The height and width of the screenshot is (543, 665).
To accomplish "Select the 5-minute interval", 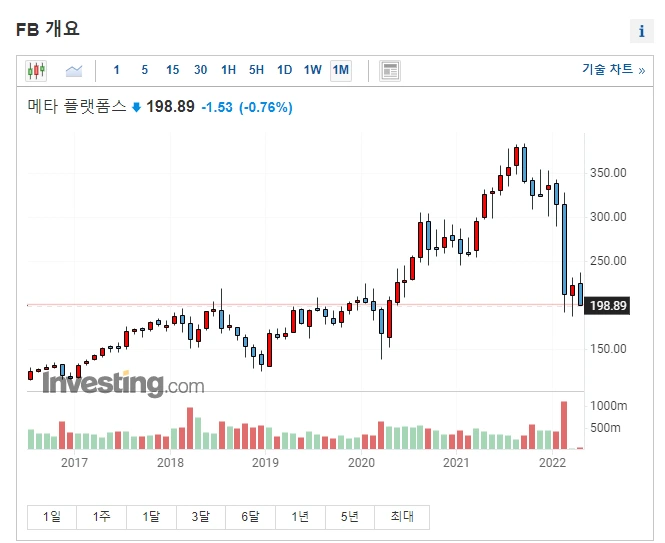I will [145, 70].
